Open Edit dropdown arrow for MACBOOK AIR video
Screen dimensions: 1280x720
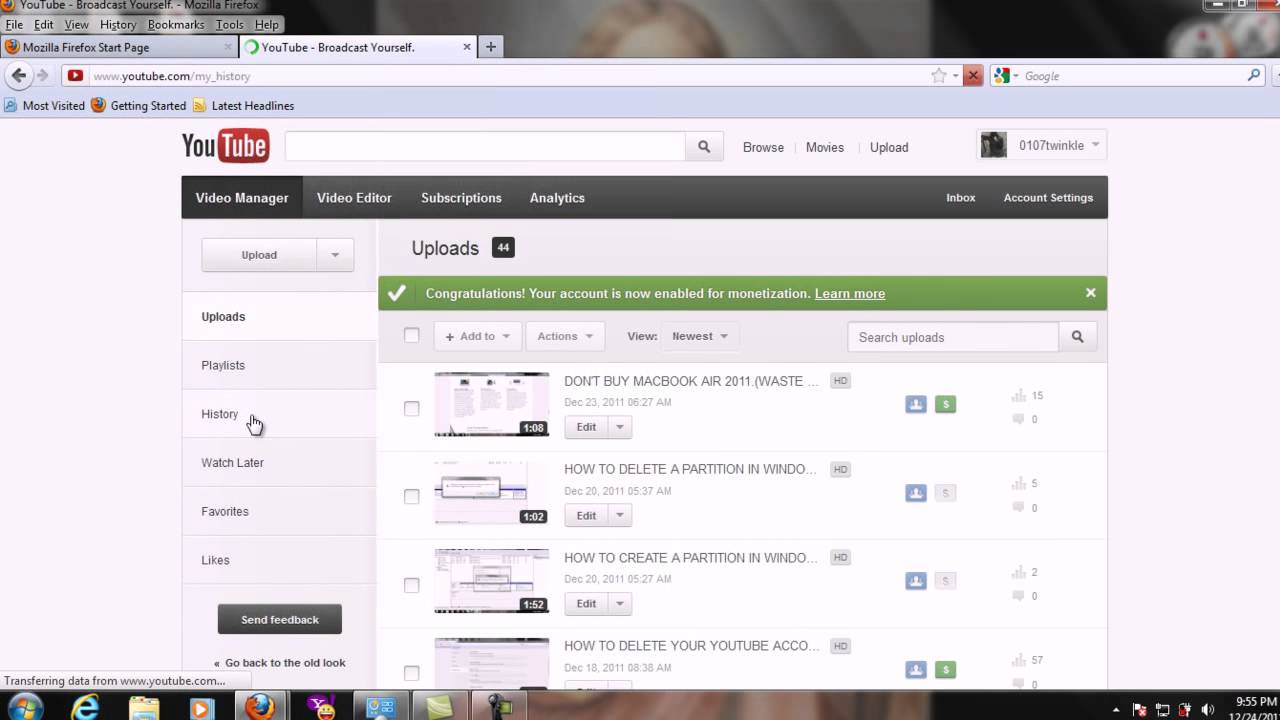[620, 427]
